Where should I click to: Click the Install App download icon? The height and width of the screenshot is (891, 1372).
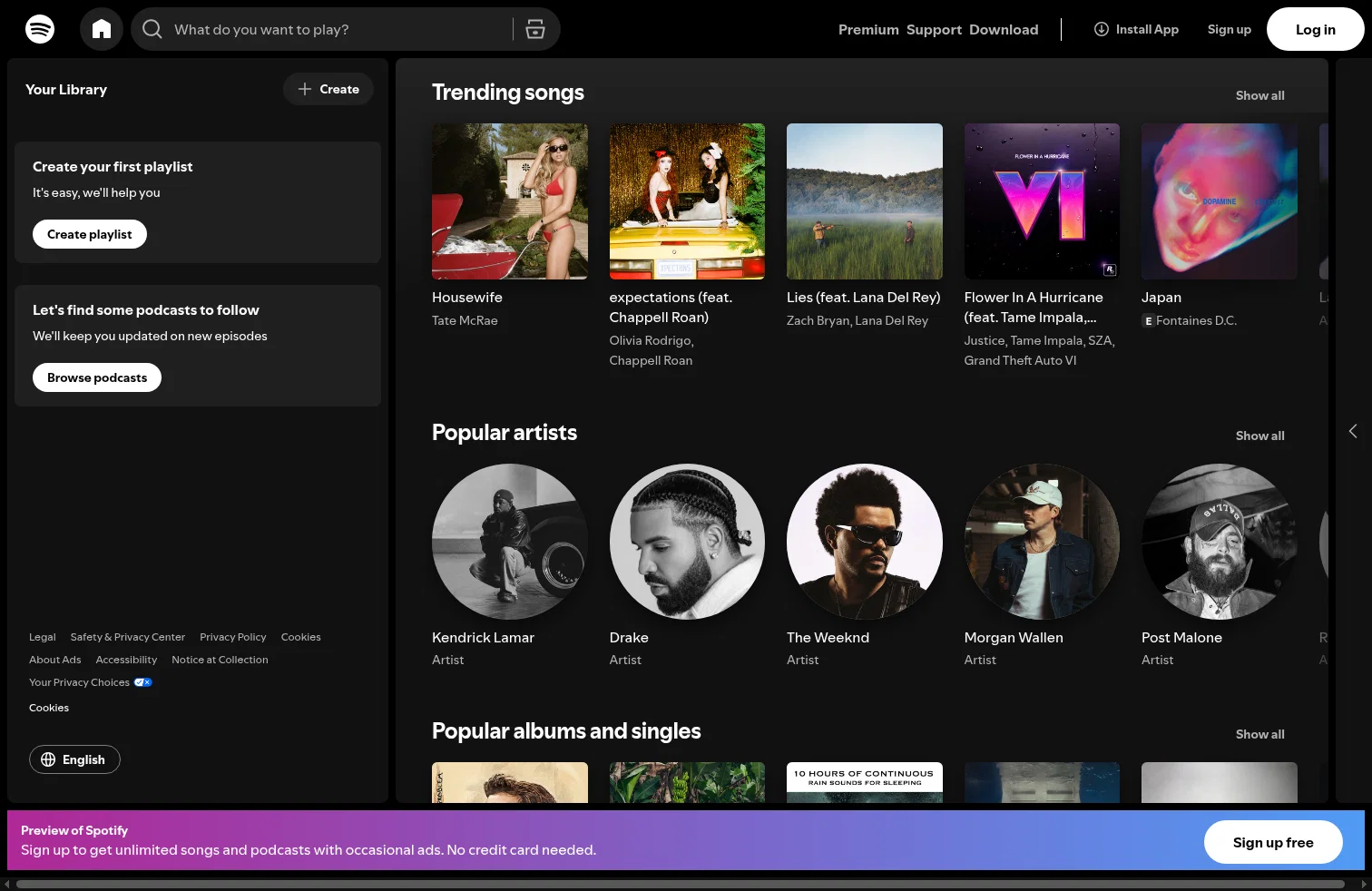click(x=1102, y=29)
